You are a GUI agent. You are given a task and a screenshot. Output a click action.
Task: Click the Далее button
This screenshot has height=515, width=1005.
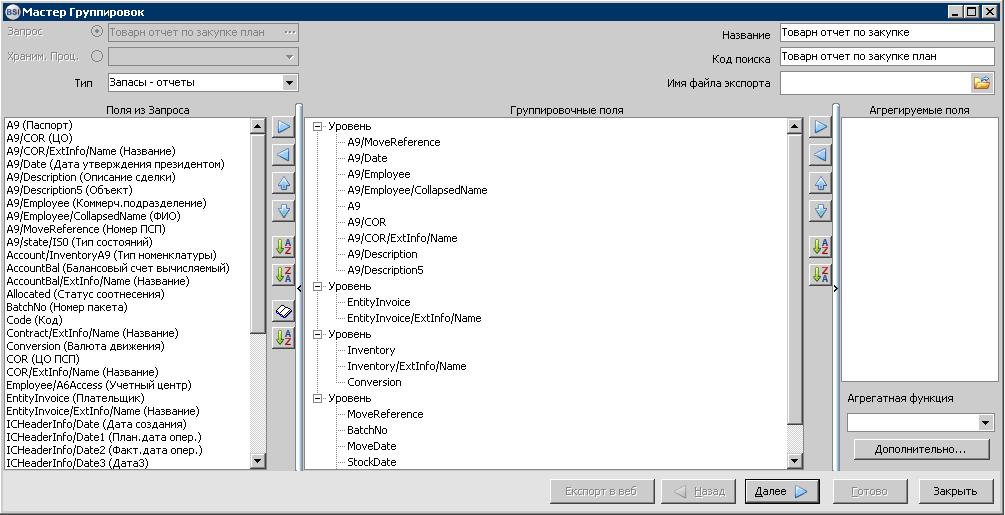click(x=781, y=491)
